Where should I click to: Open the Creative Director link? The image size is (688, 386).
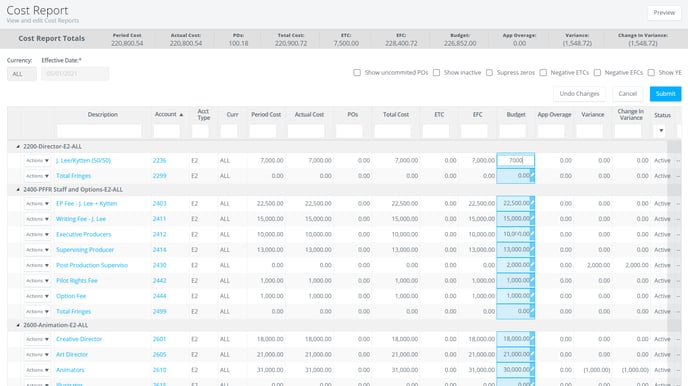79,339
